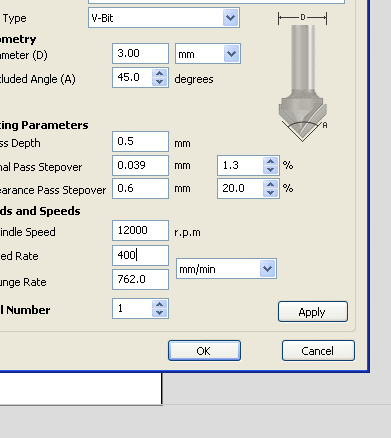Click Clearance Pass Stepover 20.0 percent field

click(241, 188)
